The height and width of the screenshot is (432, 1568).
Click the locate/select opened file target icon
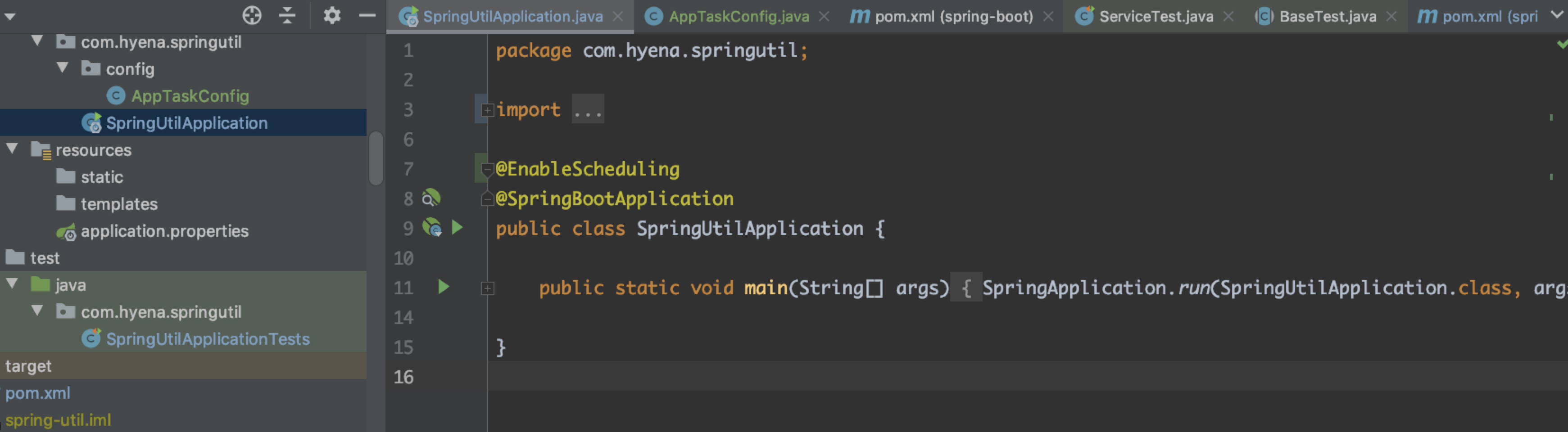252,15
